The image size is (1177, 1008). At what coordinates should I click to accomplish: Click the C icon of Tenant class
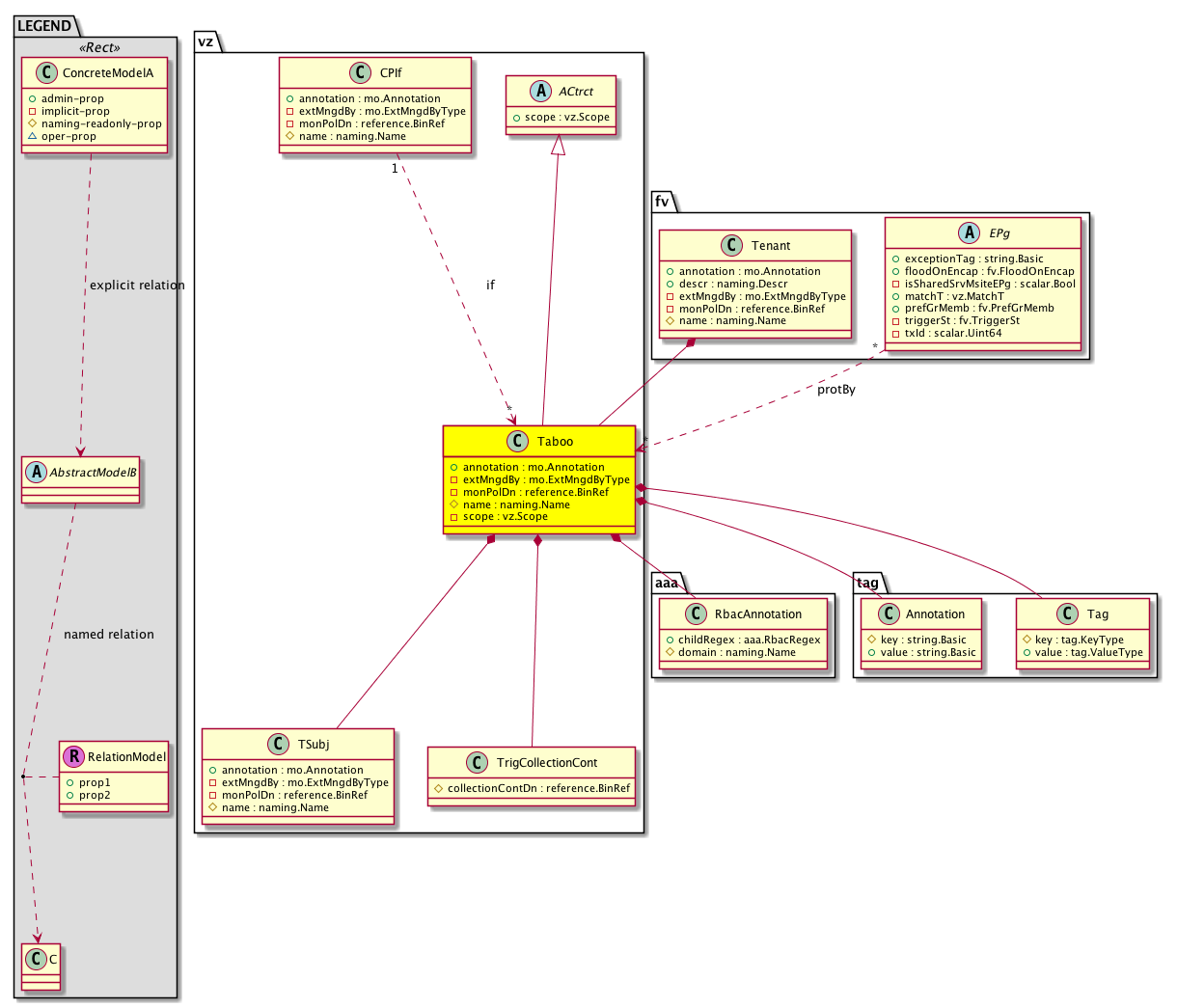(731, 246)
